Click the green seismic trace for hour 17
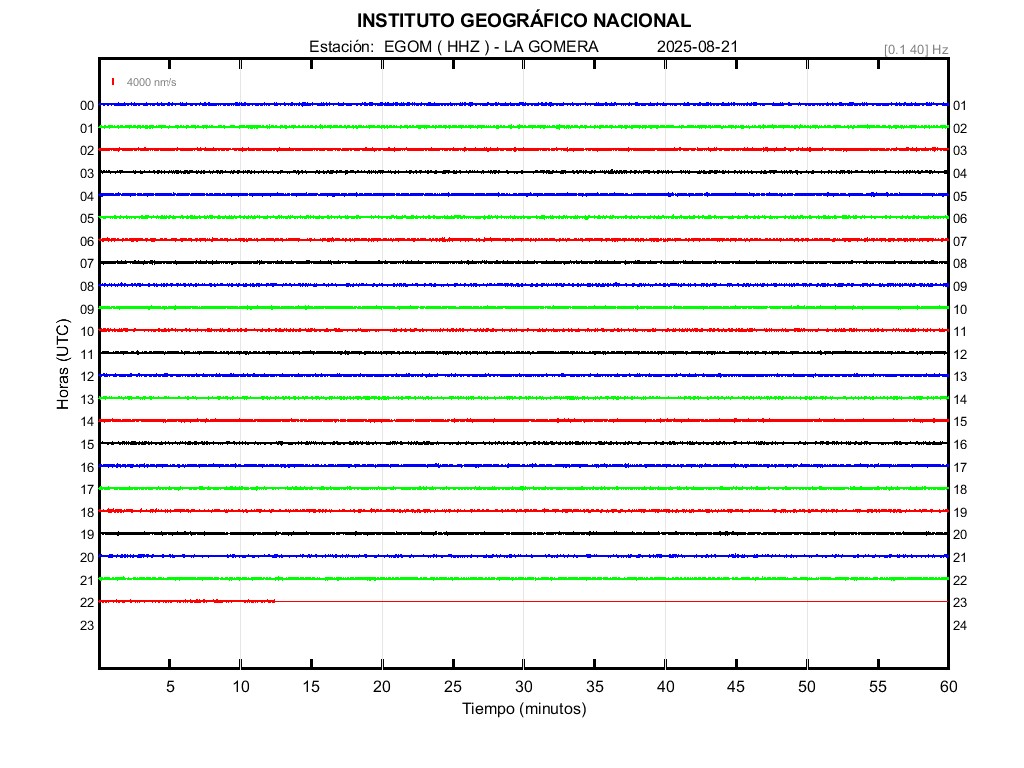 coord(524,488)
